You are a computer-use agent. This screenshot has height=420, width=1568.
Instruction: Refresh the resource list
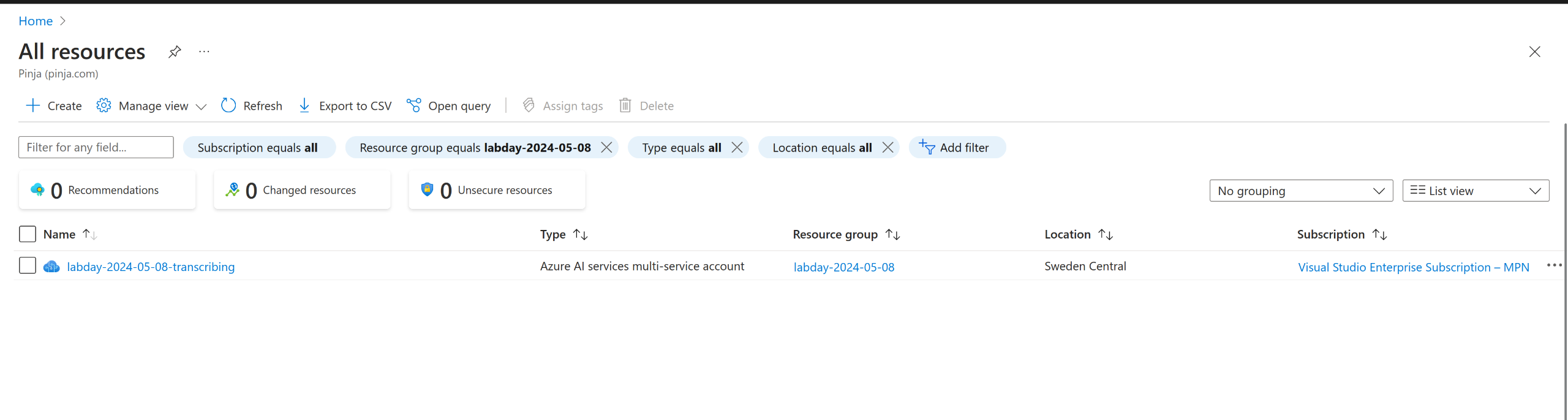[252, 105]
